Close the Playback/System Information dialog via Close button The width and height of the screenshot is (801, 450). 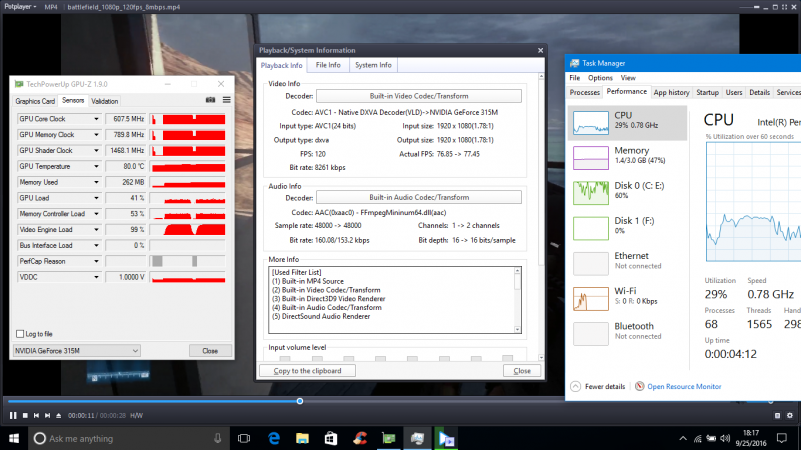522,371
